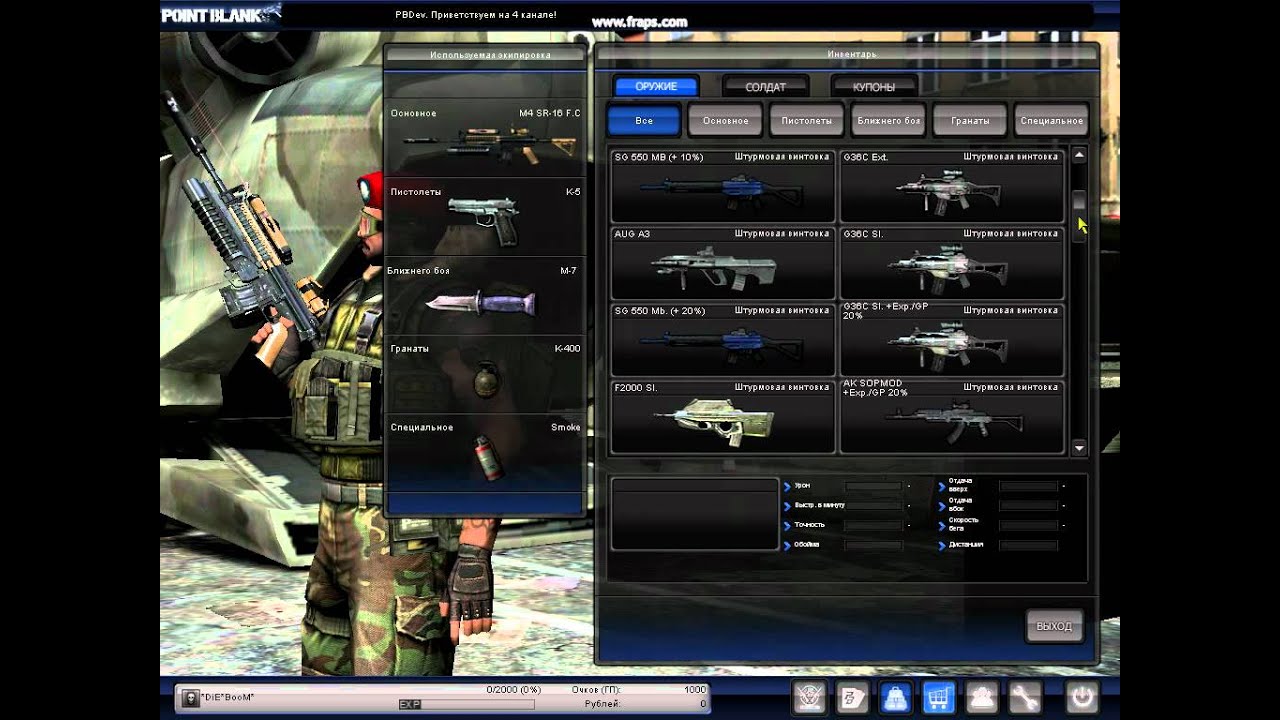Click the Скорость бега stat label

click(x=962, y=524)
